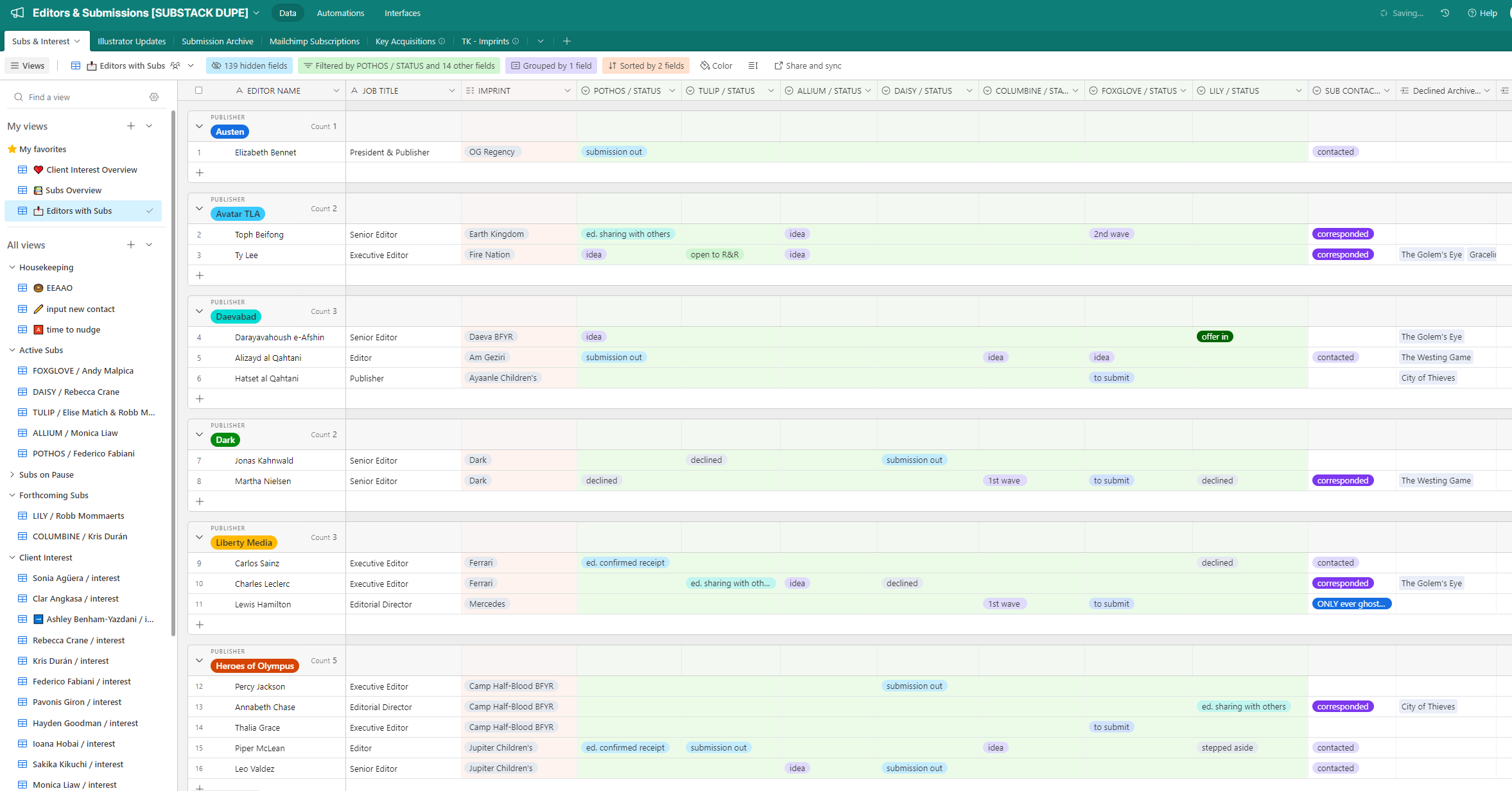
Task: Select all records with the header checkbox
Action: [199, 91]
